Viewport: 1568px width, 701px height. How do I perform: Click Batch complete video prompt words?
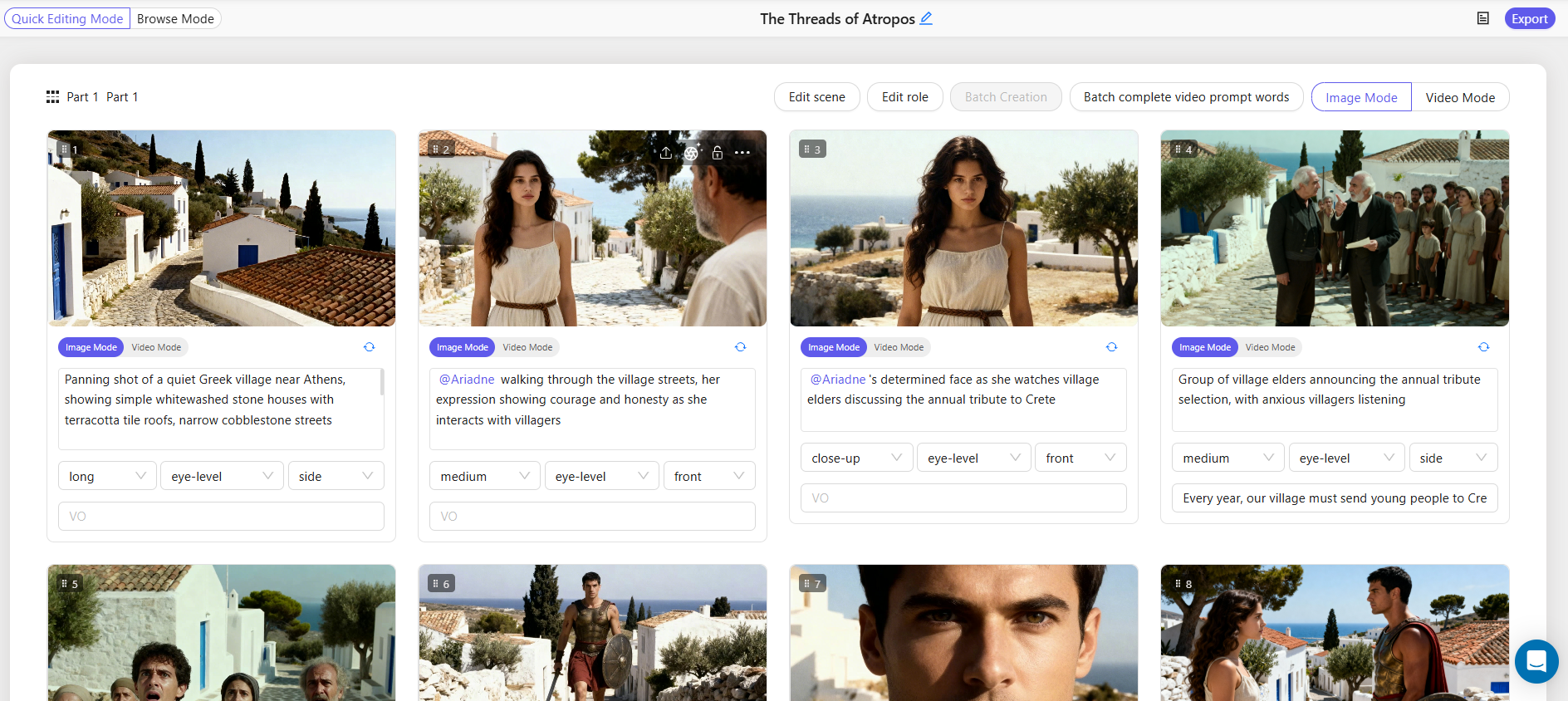click(1187, 97)
